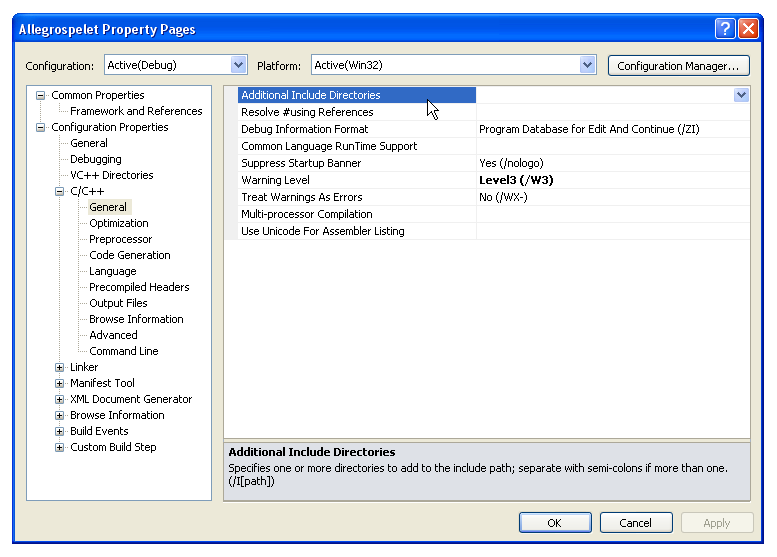The height and width of the screenshot is (557, 777).
Task: Confirm with the OK button
Action: pyautogui.click(x=555, y=523)
